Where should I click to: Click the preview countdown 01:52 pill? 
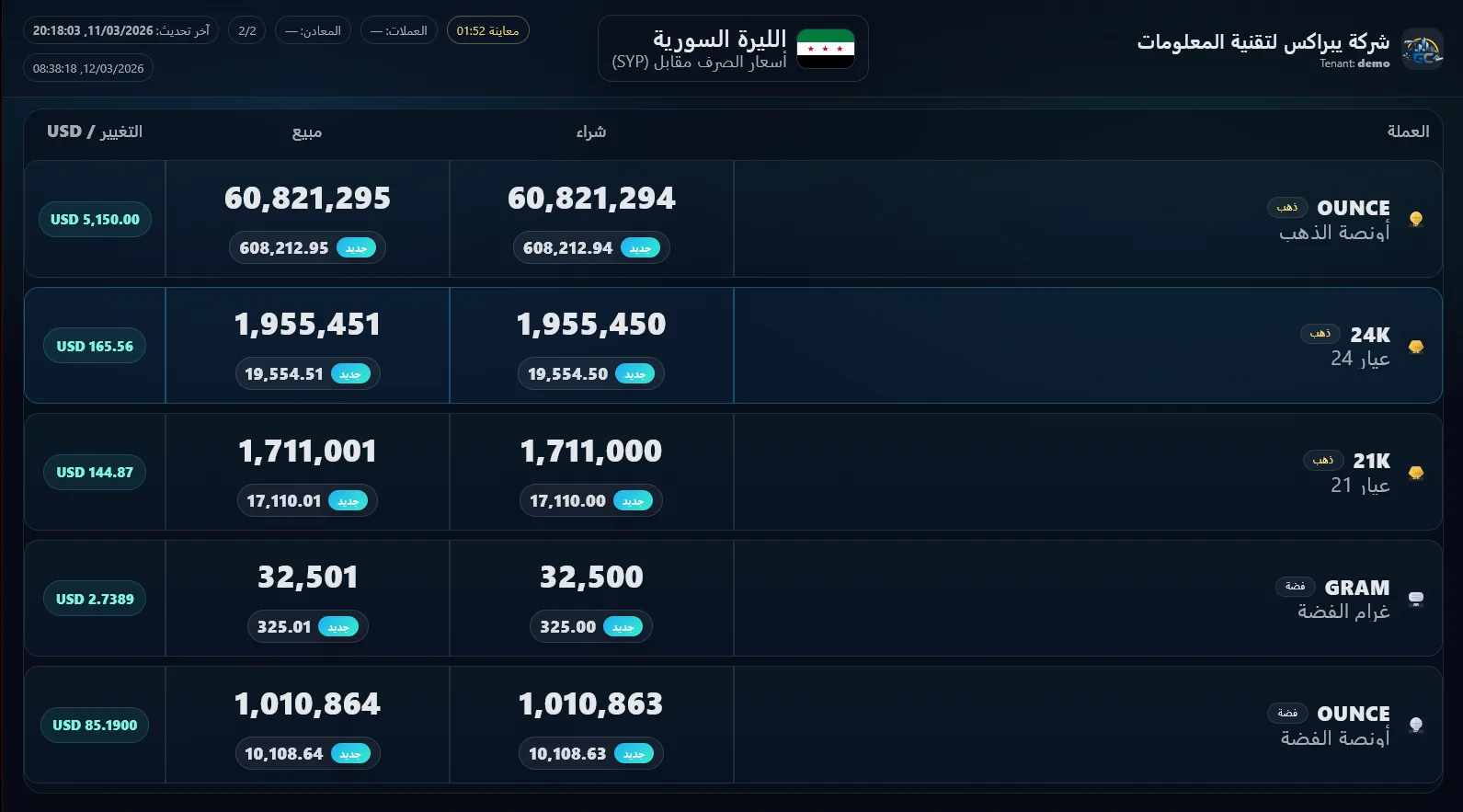tap(487, 30)
